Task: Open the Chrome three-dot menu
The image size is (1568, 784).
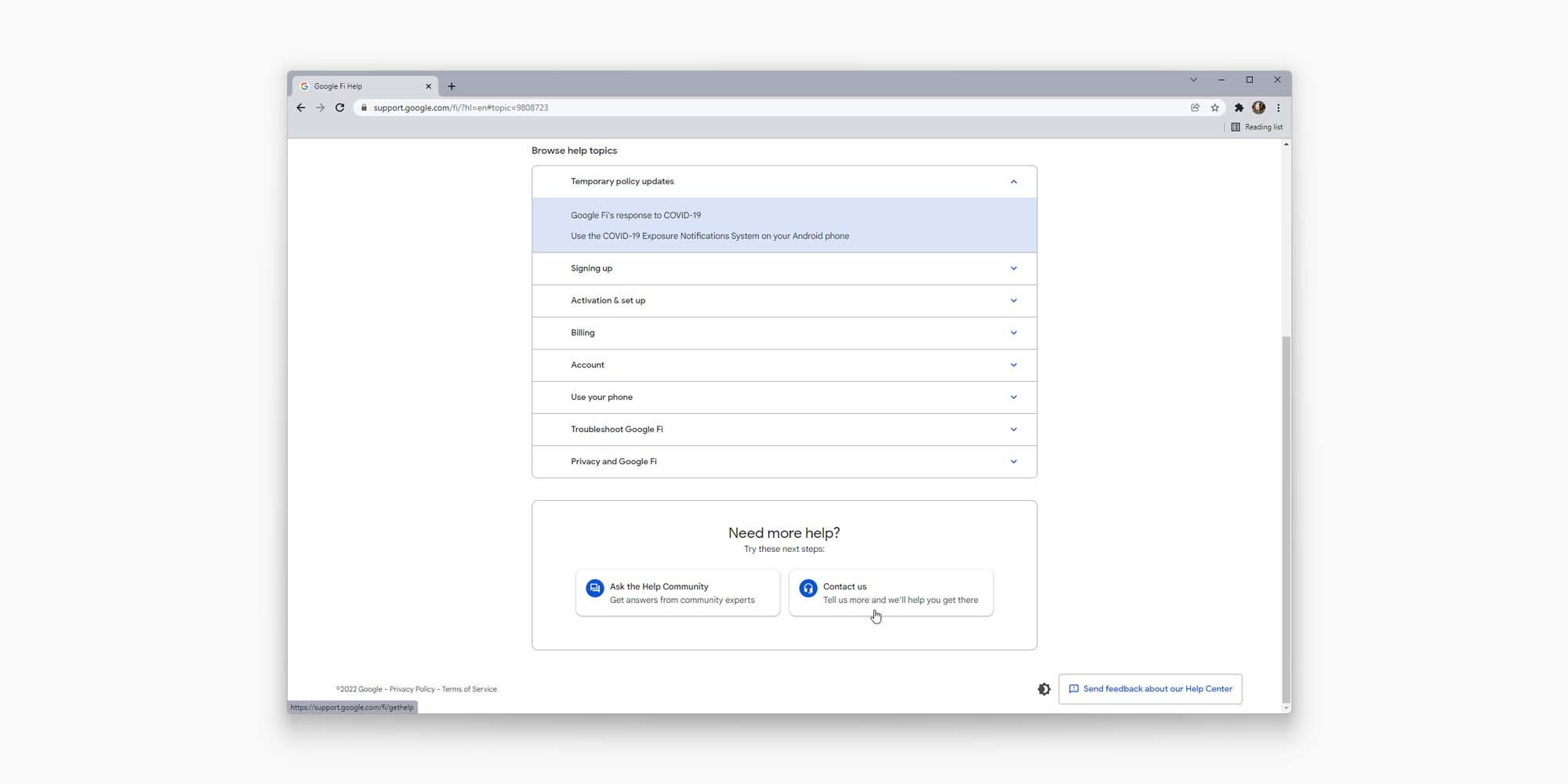Action: [1279, 107]
